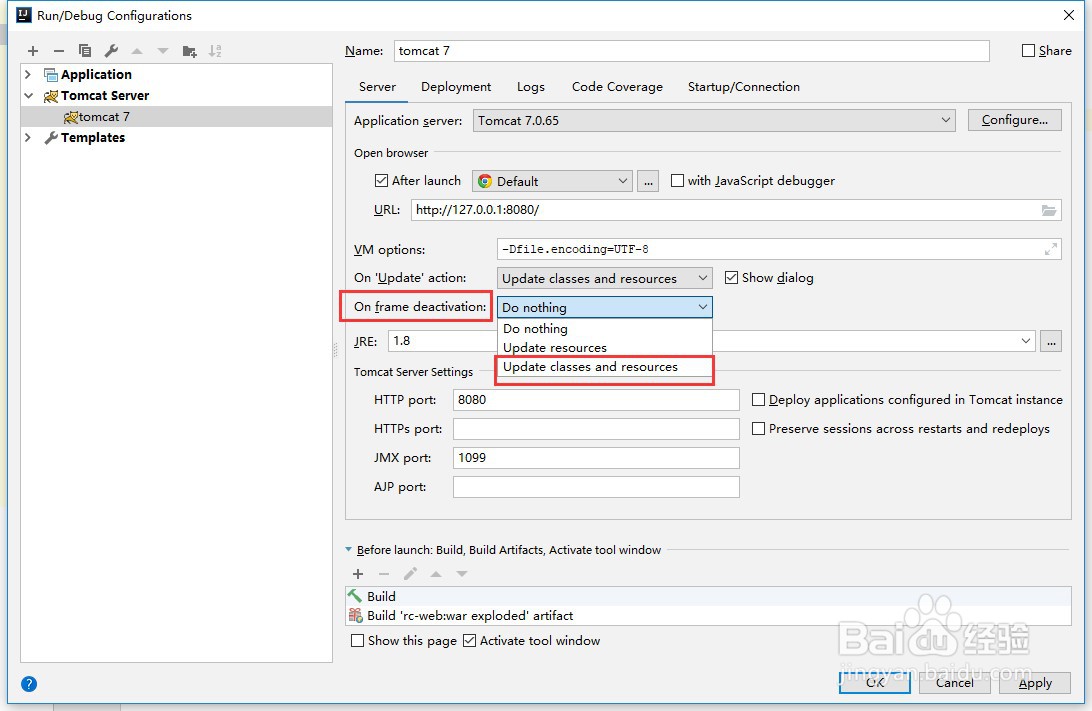This screenshot has height=711, width=1092.
Task: Click the OK button
Action: coord(875,683)
